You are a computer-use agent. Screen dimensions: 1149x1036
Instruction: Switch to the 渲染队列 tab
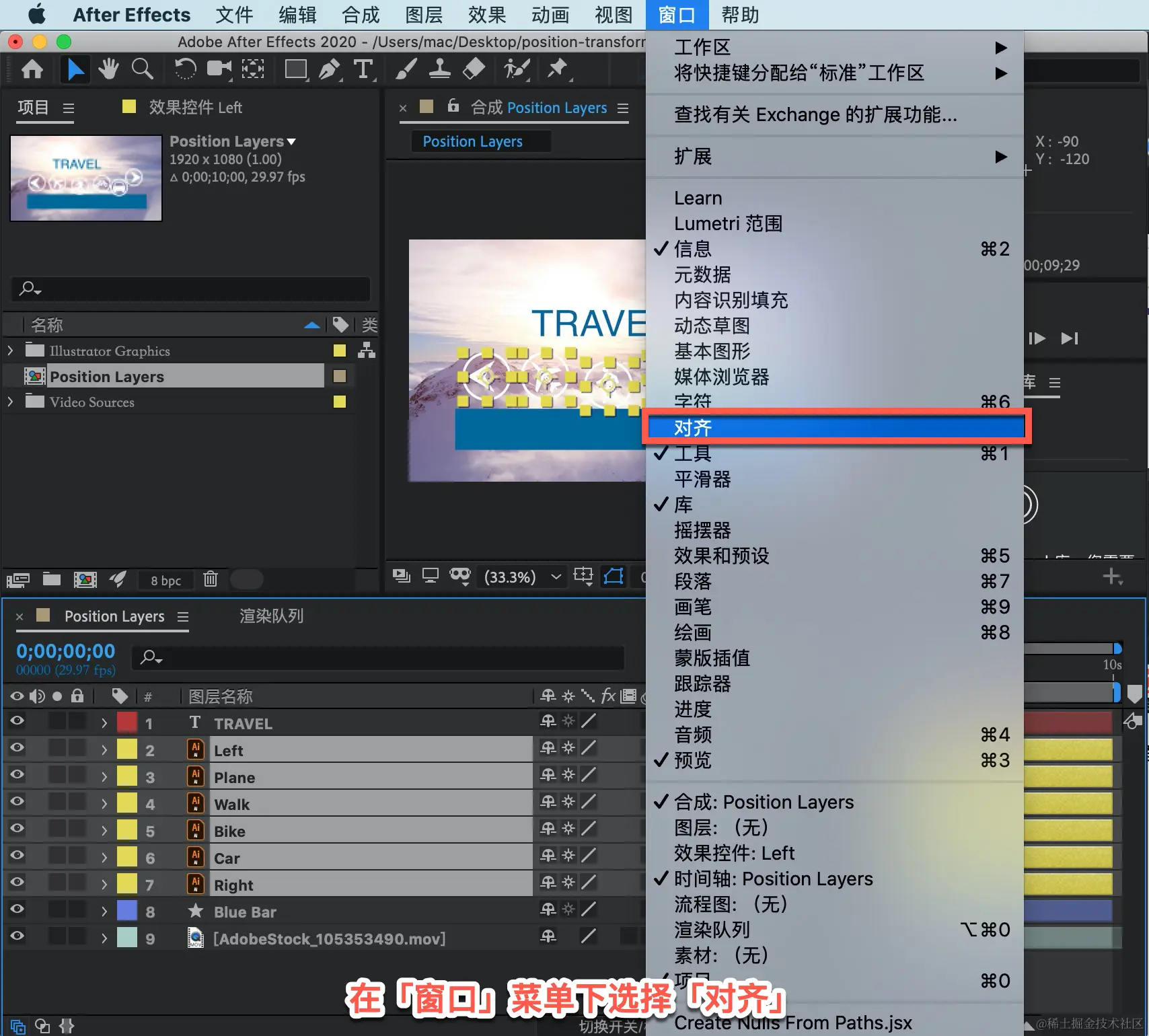point(272,616)
